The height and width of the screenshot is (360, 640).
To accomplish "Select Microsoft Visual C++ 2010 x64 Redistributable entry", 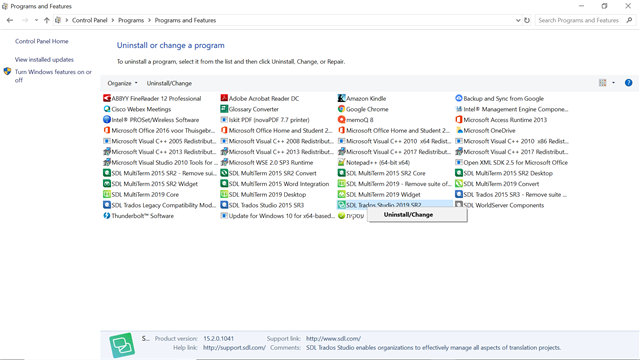I will (x=394, y=141).
